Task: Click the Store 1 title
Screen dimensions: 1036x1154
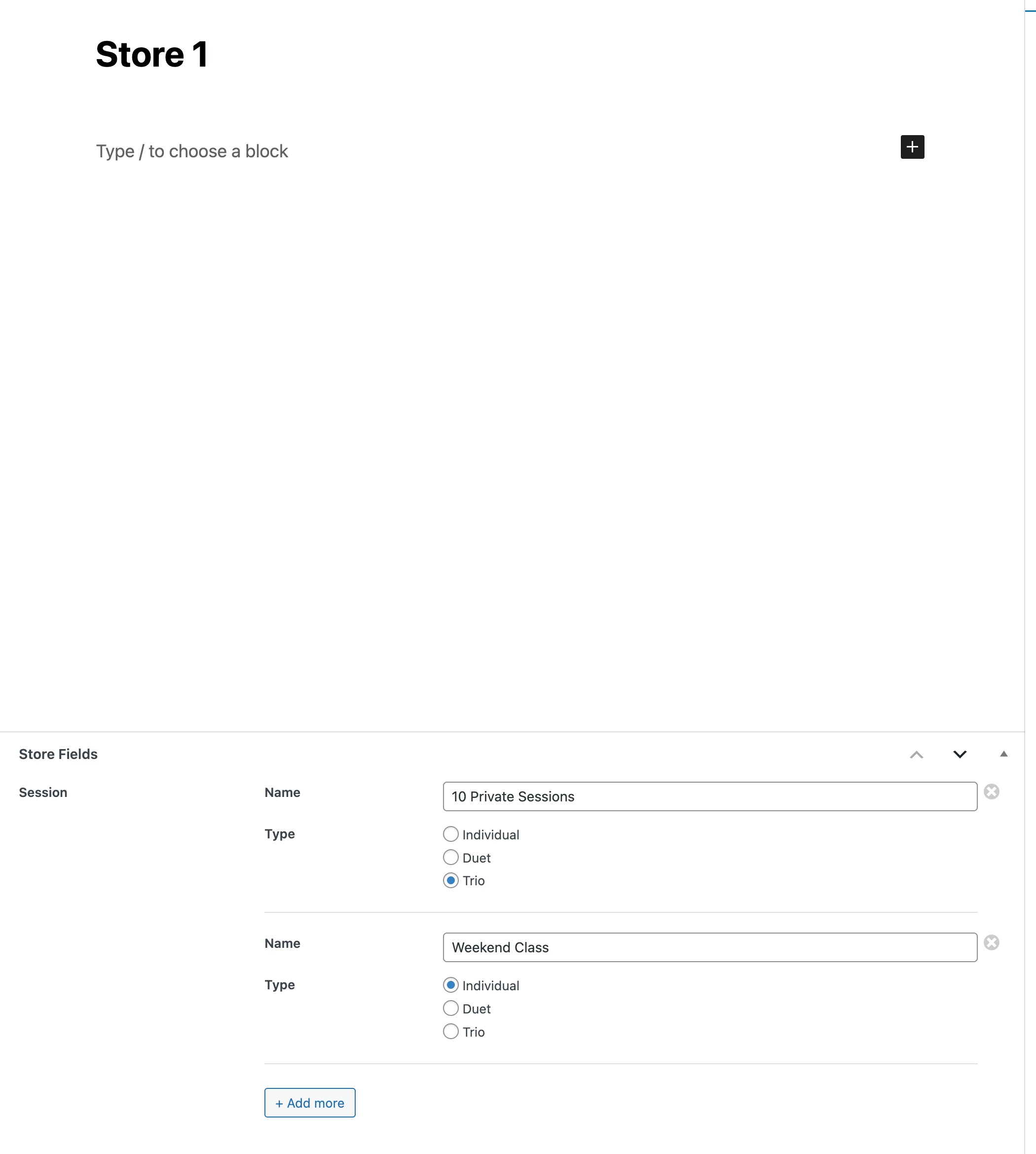Action: click(x=151, y=55)
